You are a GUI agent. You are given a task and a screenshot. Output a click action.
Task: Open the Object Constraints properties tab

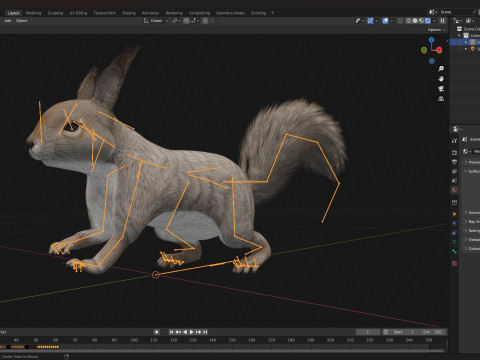pyautogui.click(x=454, y=232)
